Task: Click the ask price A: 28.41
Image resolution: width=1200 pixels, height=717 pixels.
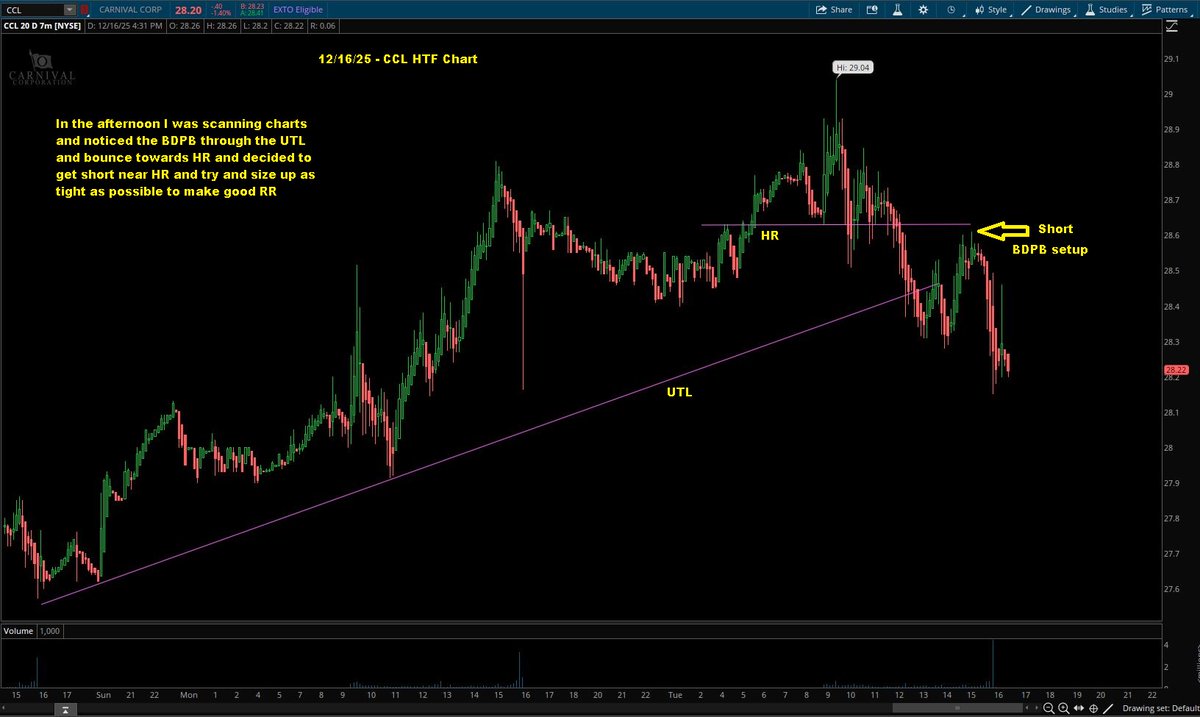Action: [x=252, y=14]
